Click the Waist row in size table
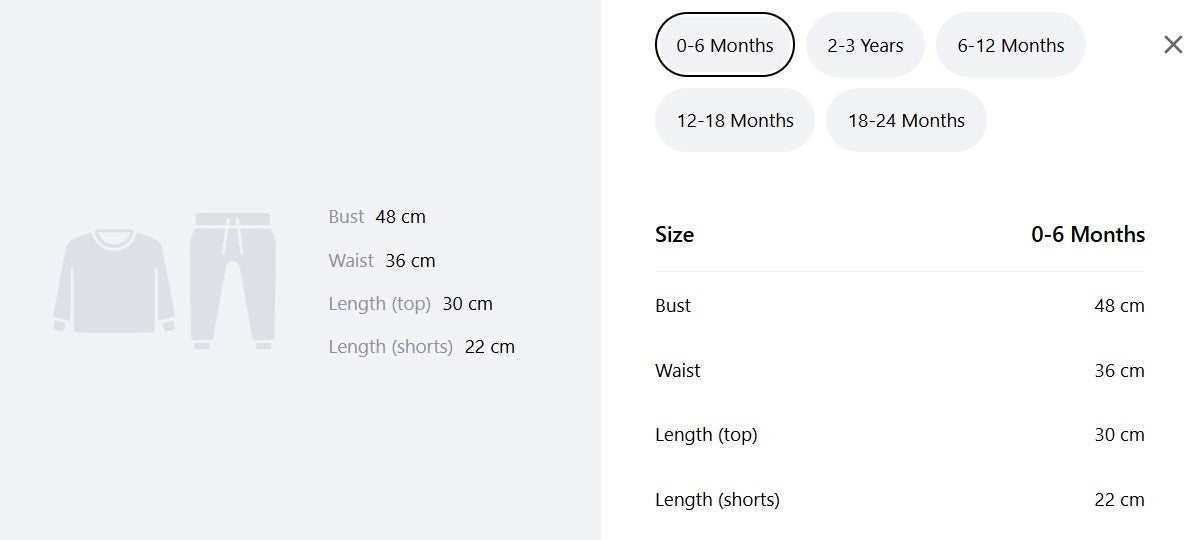 click(900, 371)
